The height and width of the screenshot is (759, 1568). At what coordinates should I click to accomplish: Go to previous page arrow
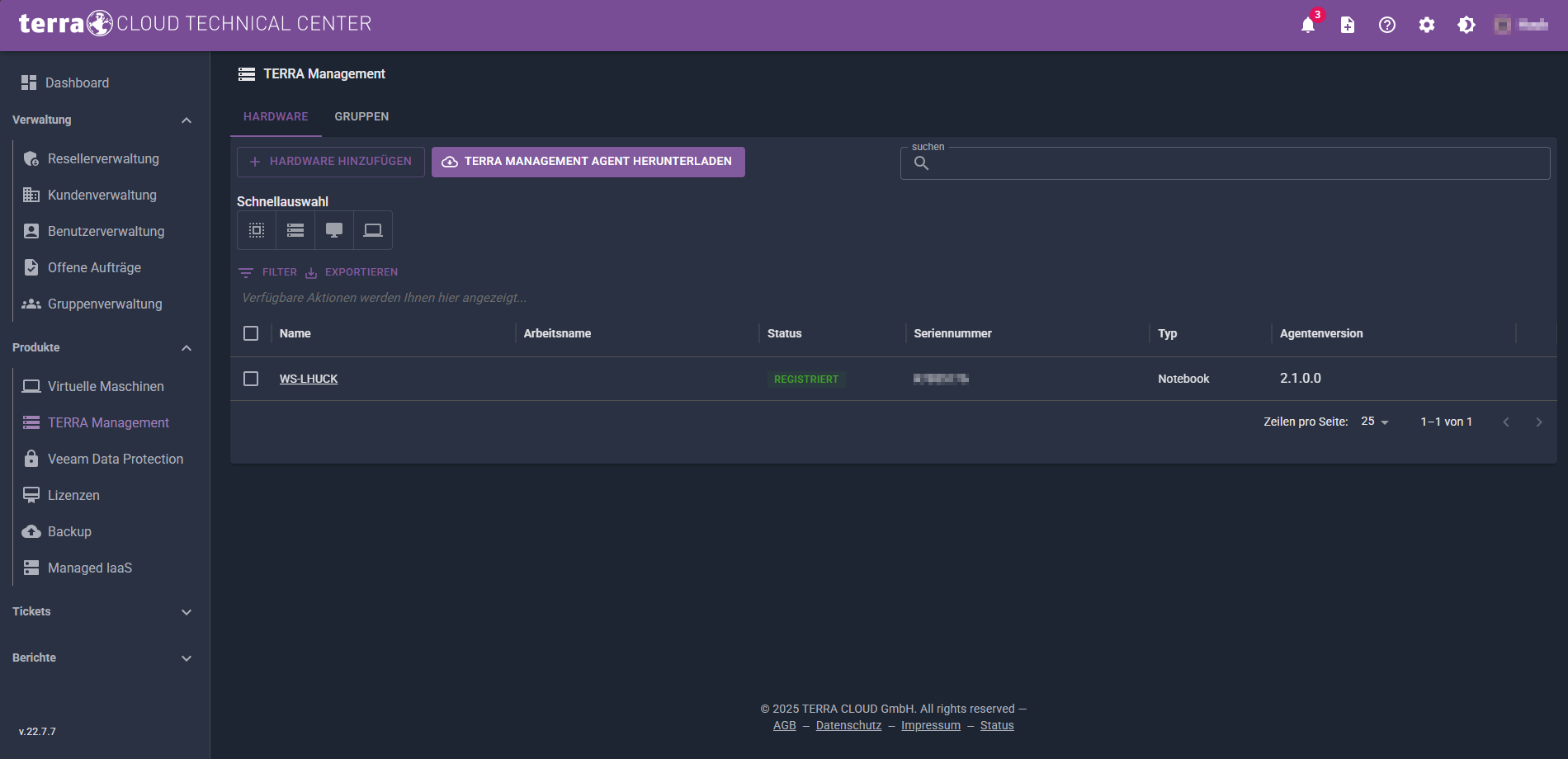coord(1506,422)
